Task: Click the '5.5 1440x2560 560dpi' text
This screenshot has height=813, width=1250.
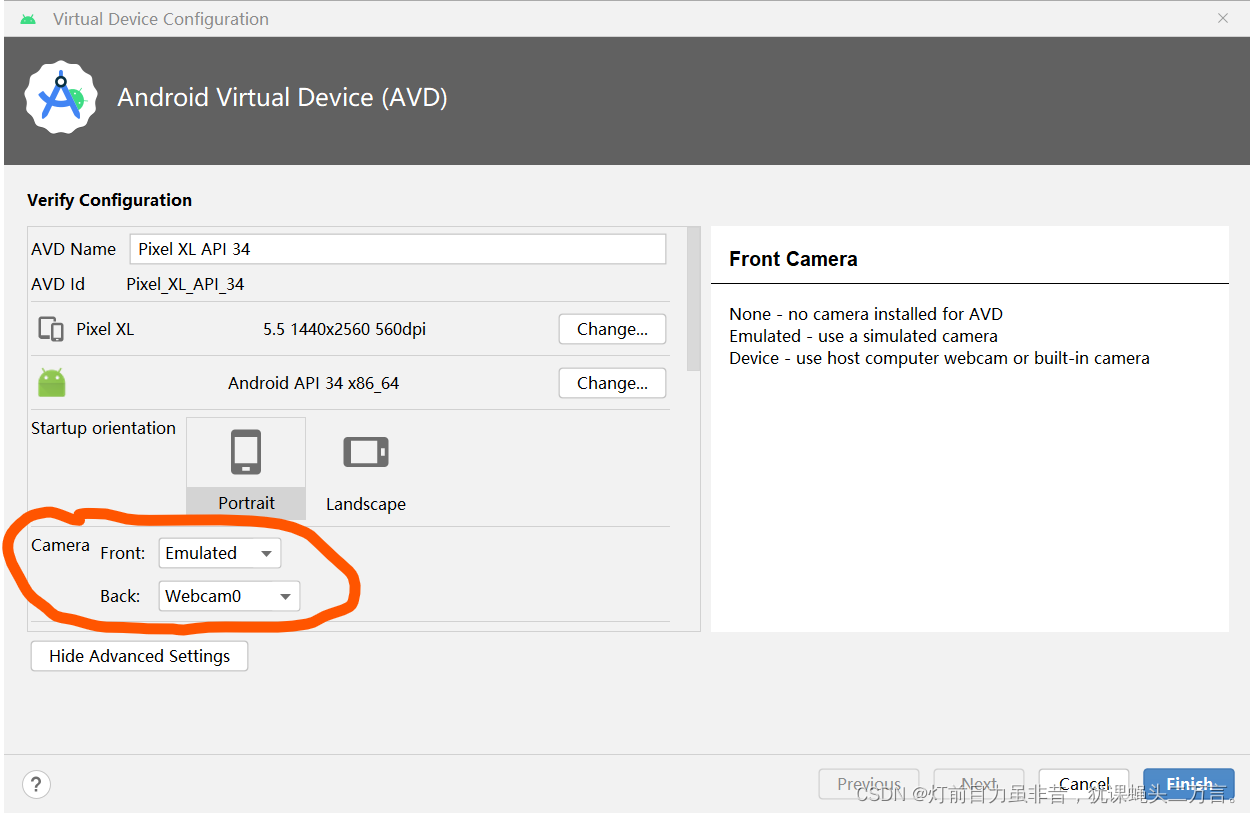Action: click(x=345, y=329)
